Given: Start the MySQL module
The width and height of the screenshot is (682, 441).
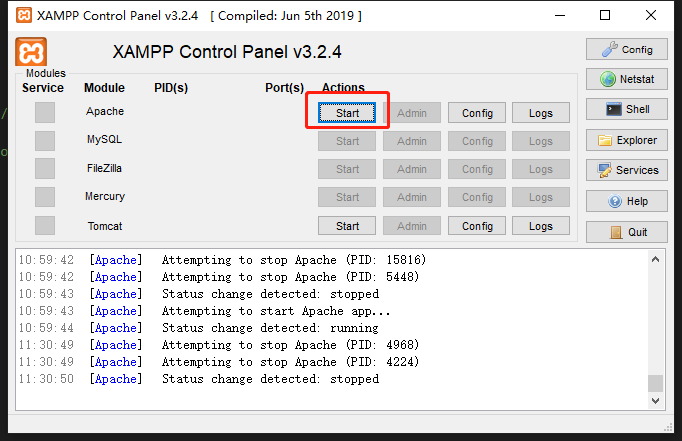Looking at the screenshot, I should tap(347, 141).
